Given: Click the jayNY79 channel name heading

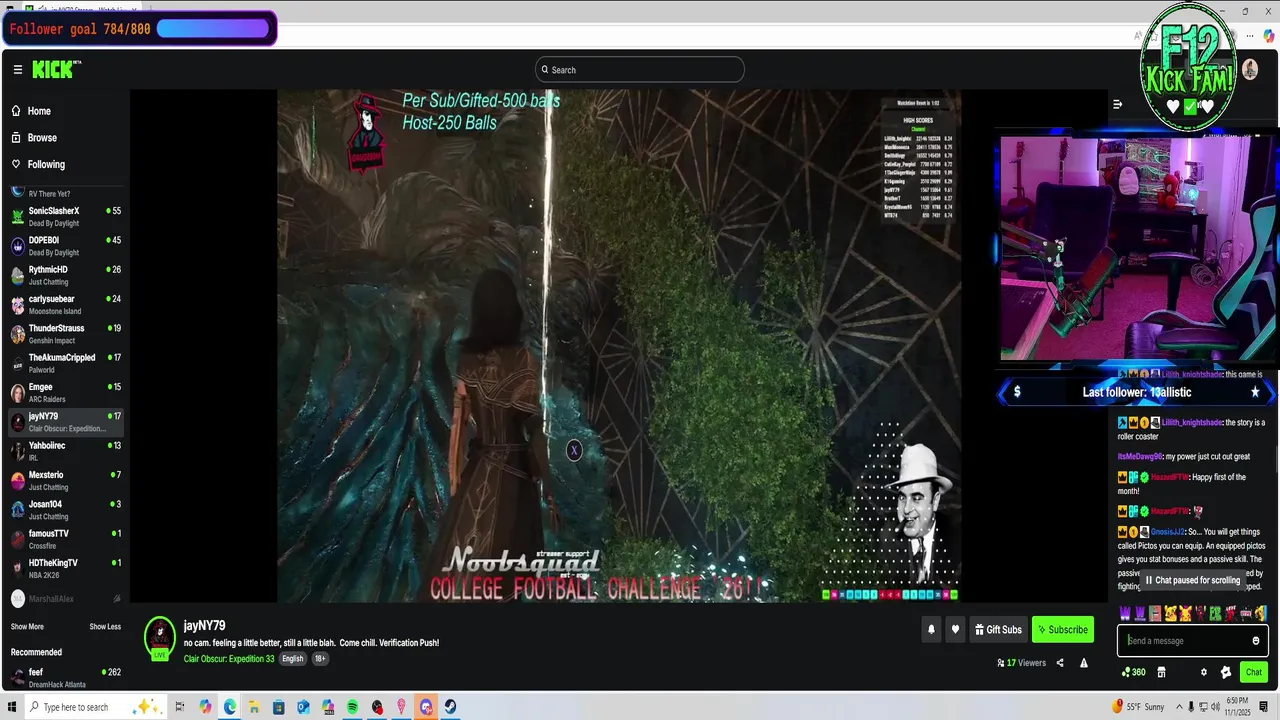Looking at the screenshot, I should coord(204,626).
